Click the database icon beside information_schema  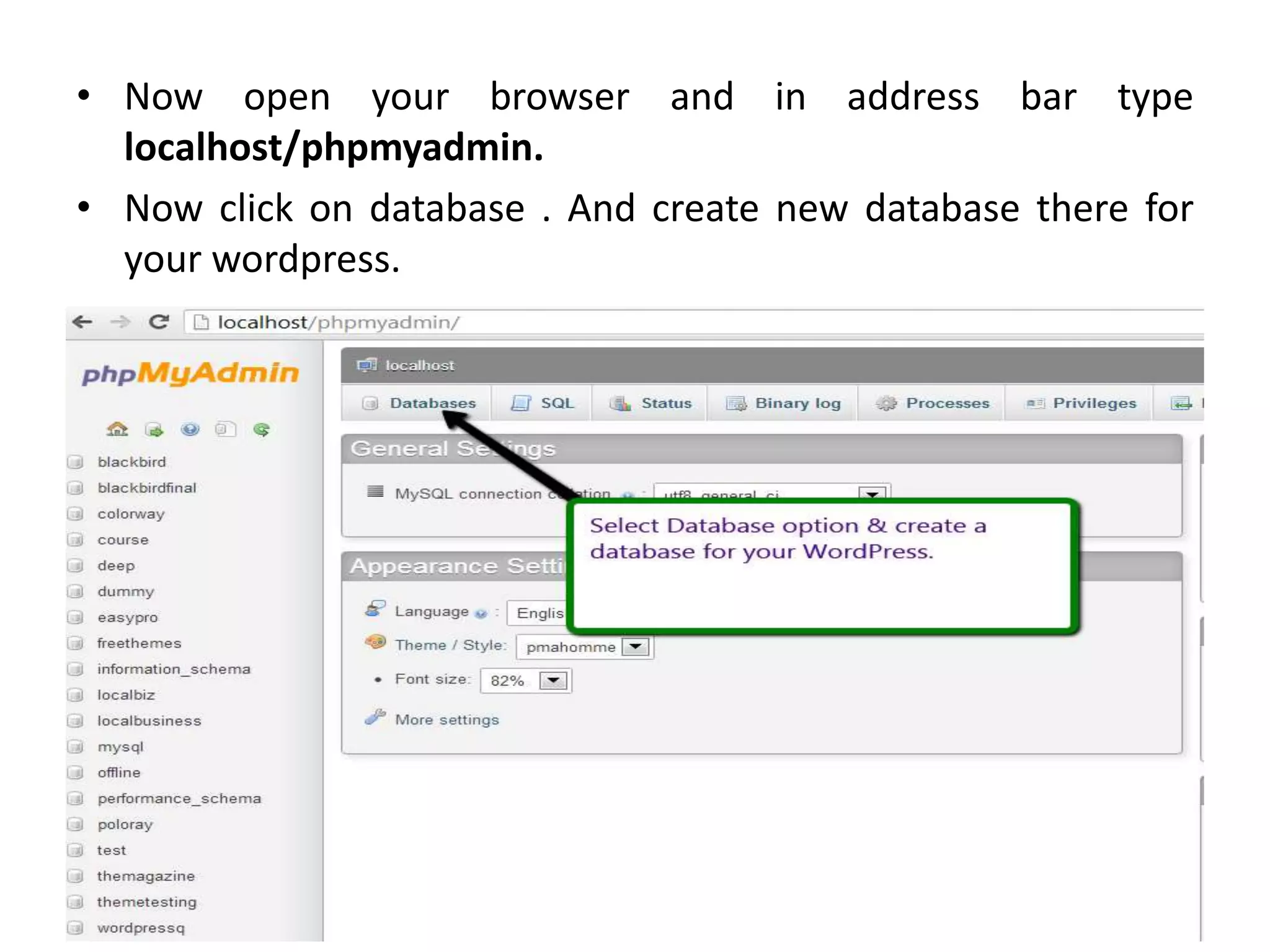click(76, 669)
